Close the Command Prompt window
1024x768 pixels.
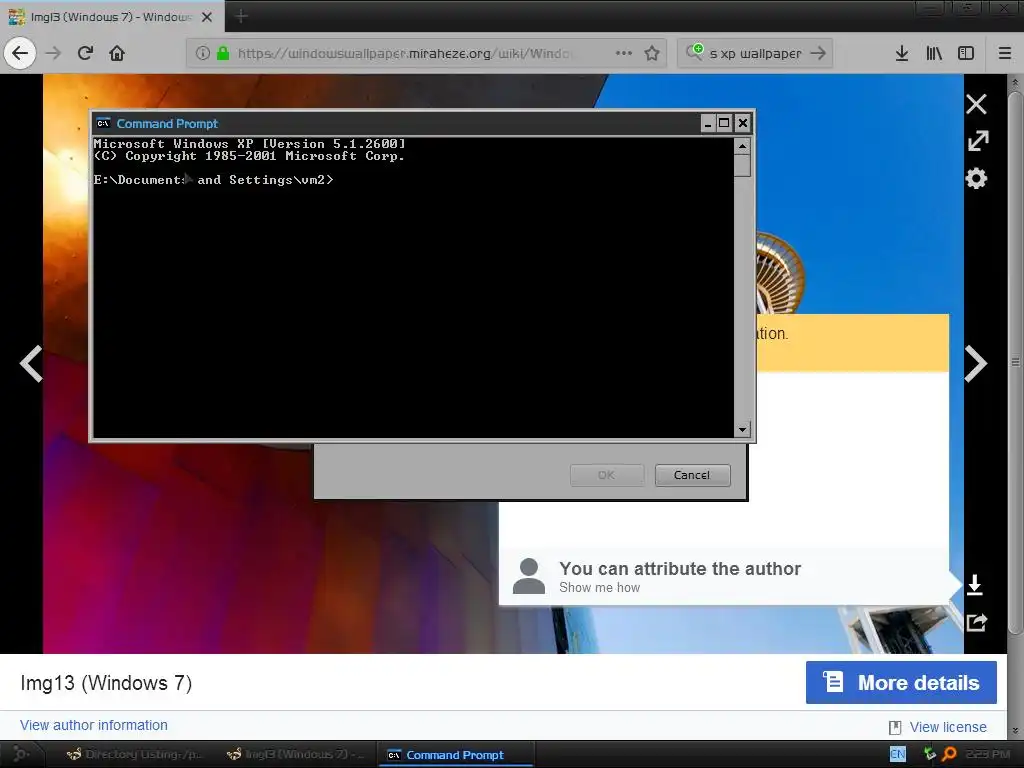pos(743,123)
